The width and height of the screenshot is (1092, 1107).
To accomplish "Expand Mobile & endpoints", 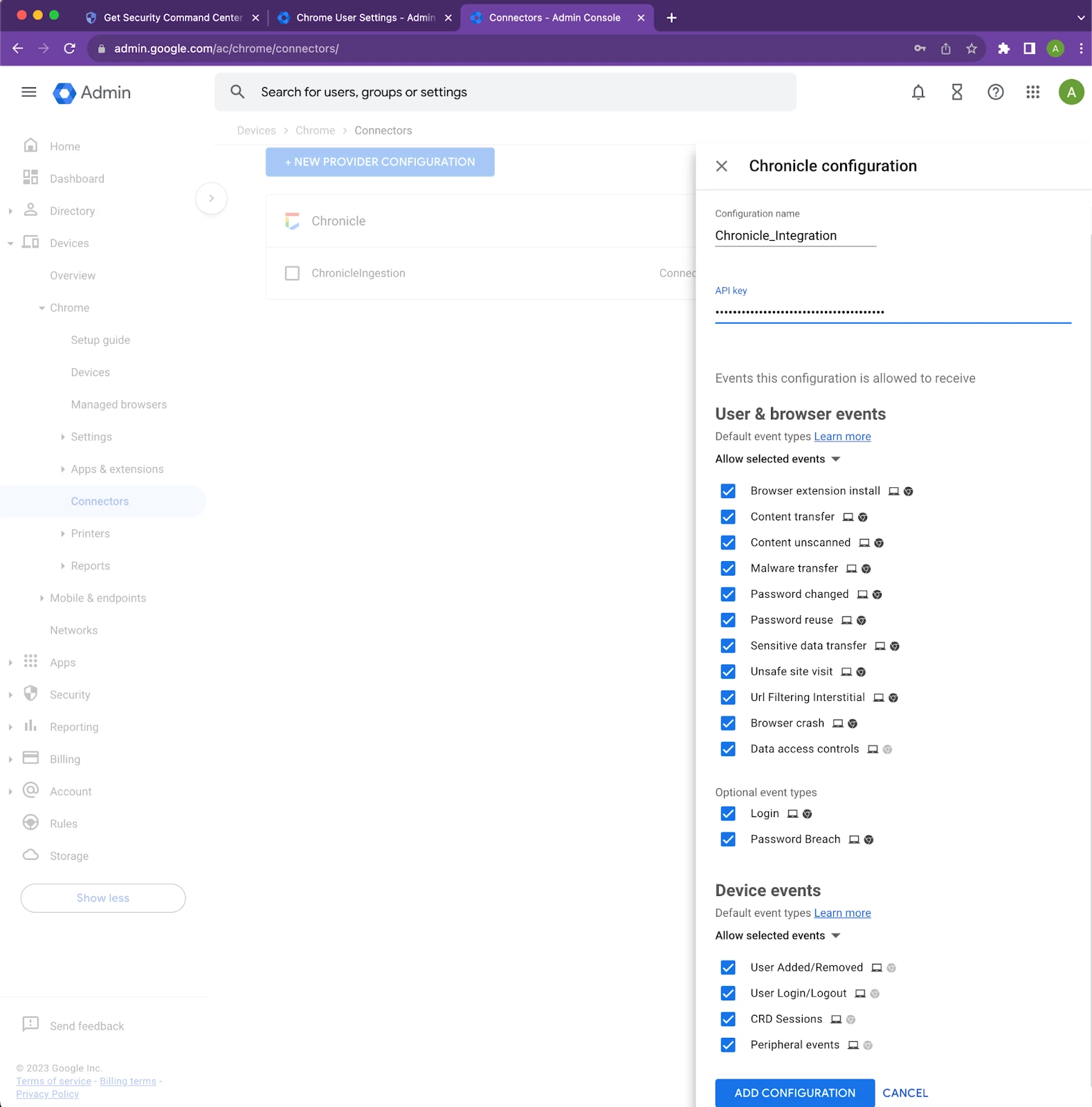I will coord(42,598).
